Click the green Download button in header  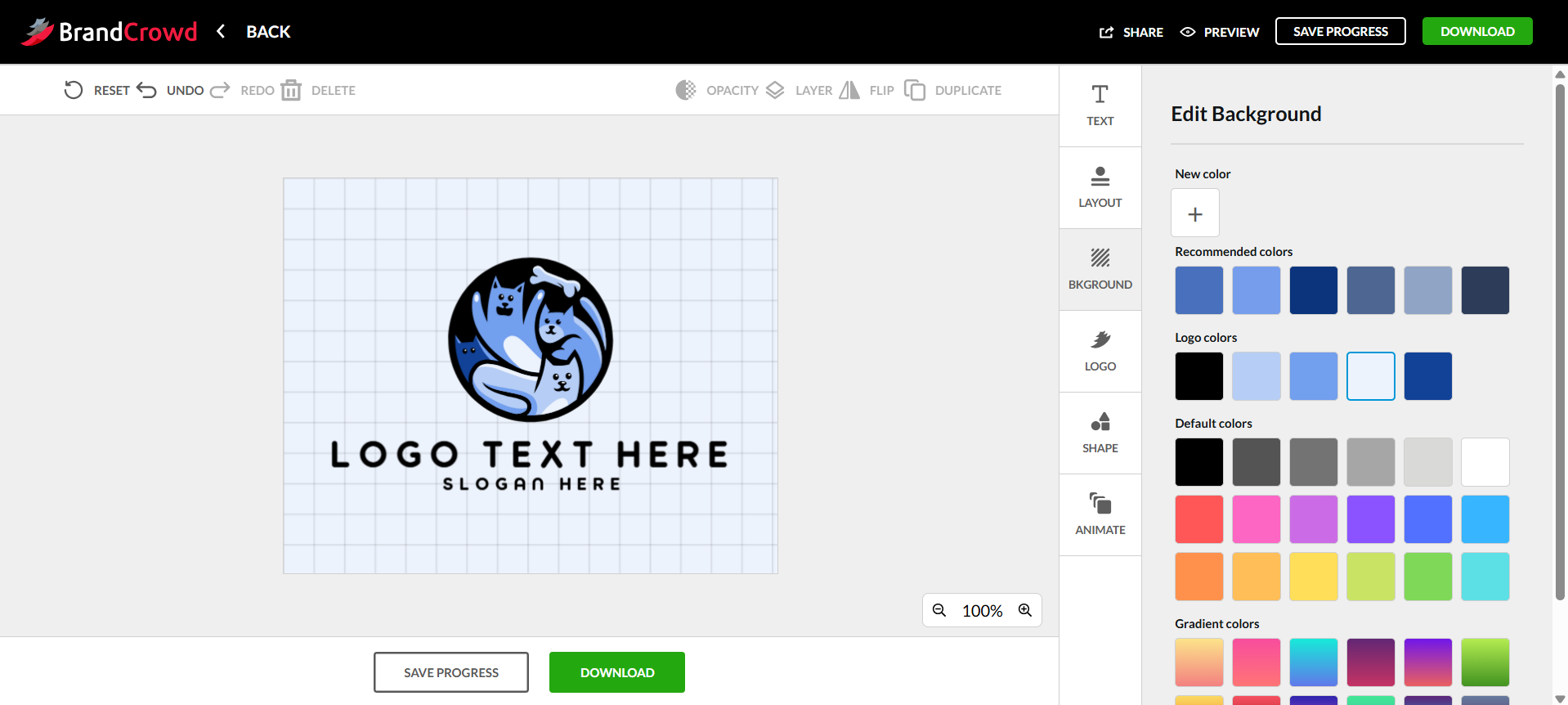1477,31
